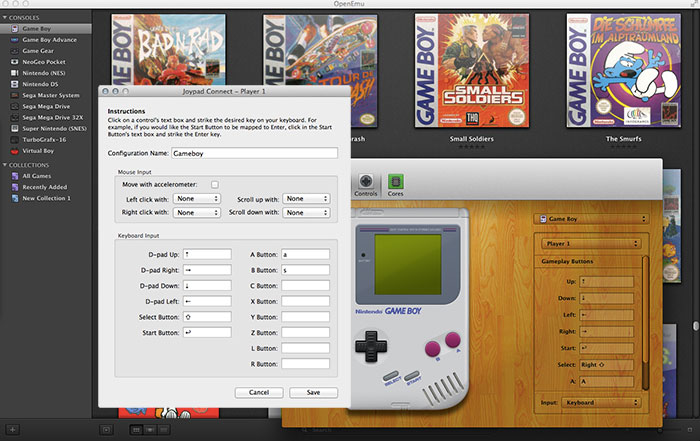Screen dimensions: 700x441
Task: Click Select Button key field
Action: point(207,317)
